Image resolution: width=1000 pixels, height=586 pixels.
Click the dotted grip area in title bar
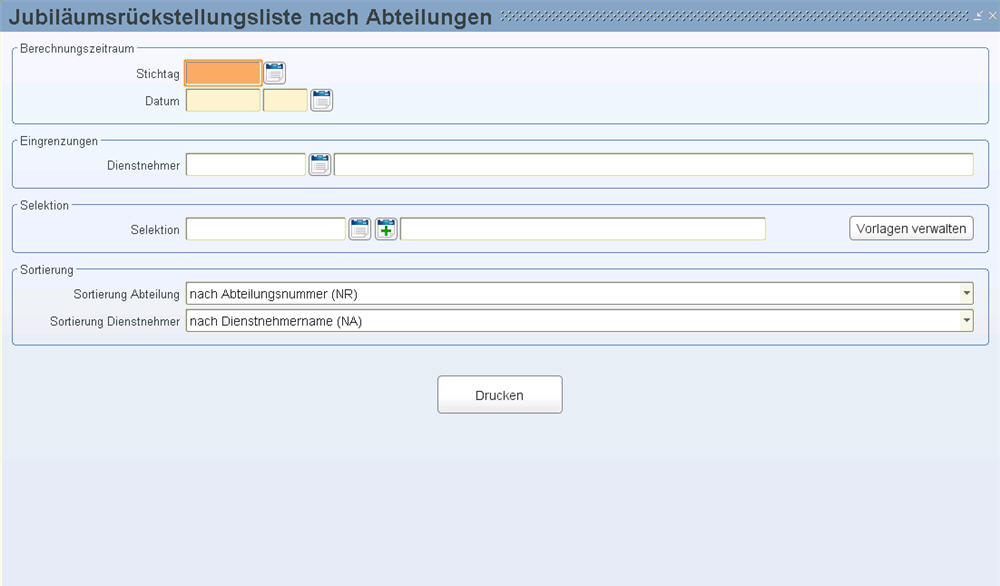tap(734, 16)
